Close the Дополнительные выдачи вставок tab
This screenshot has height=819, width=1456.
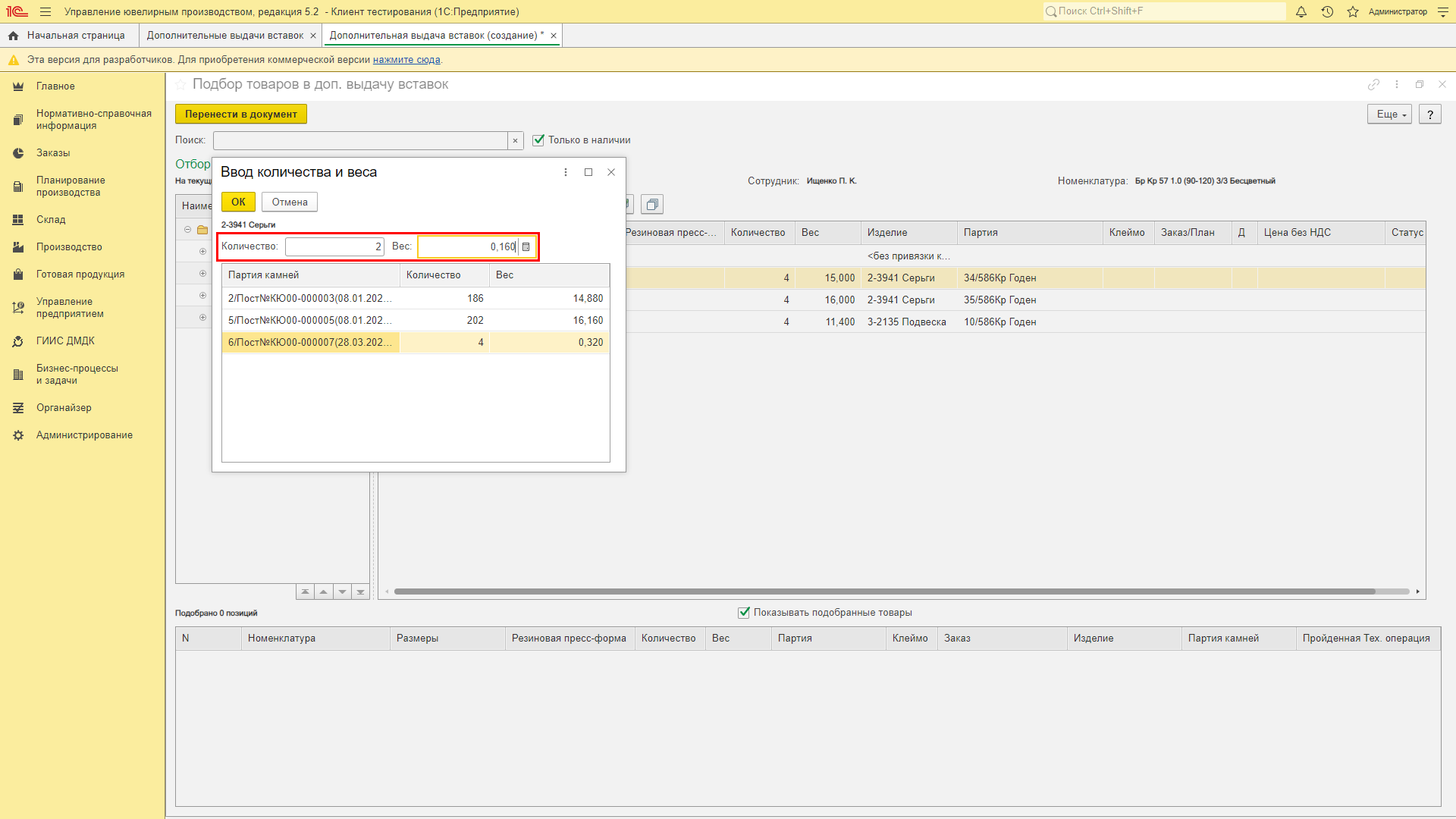point(313,36)
